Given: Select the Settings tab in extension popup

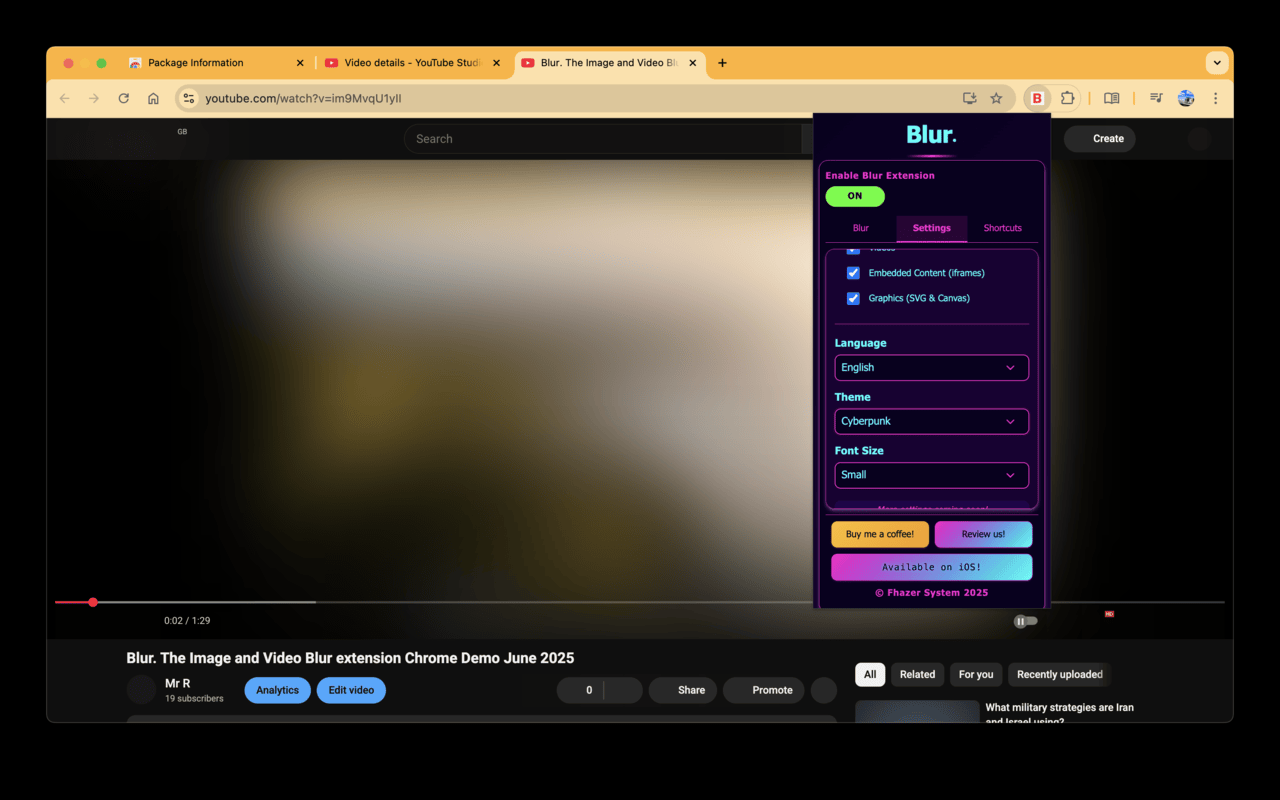Looking at the screenshot, I should tap(932, 228).
